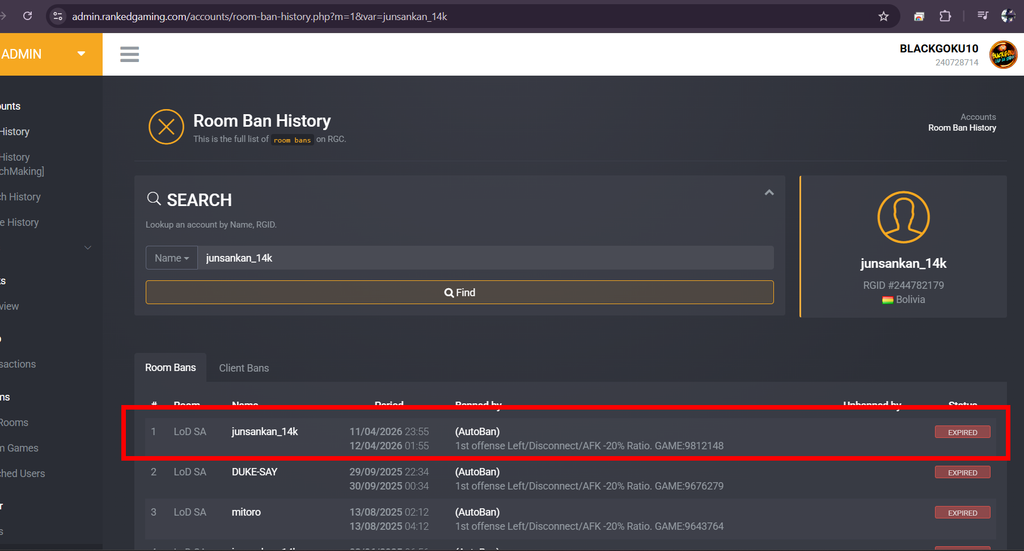Click the Bolivia flag icon
The width and height of the screenshot is (1024, 551).
[x=888, y=300]
